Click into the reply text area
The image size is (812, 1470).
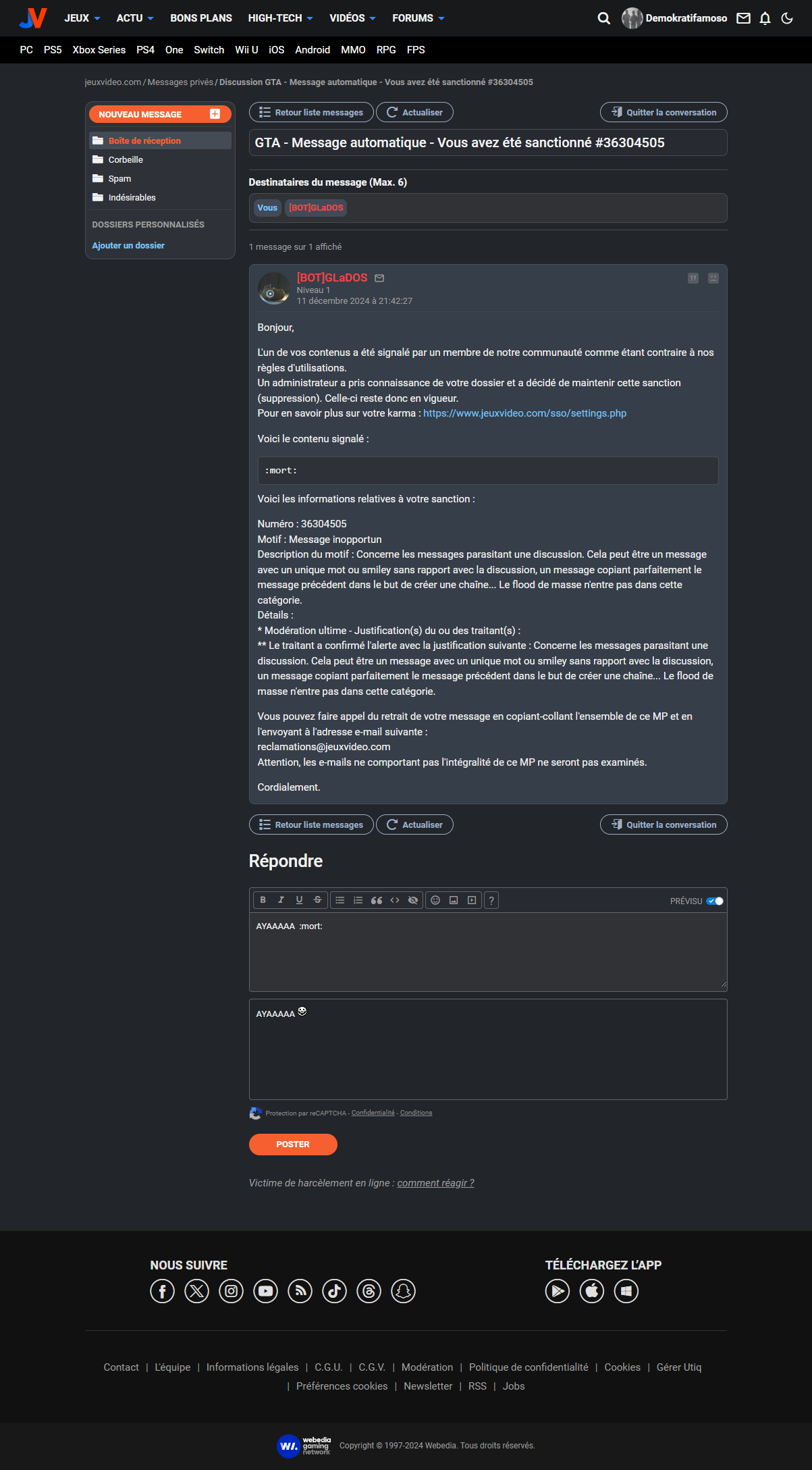pos(488,952)
